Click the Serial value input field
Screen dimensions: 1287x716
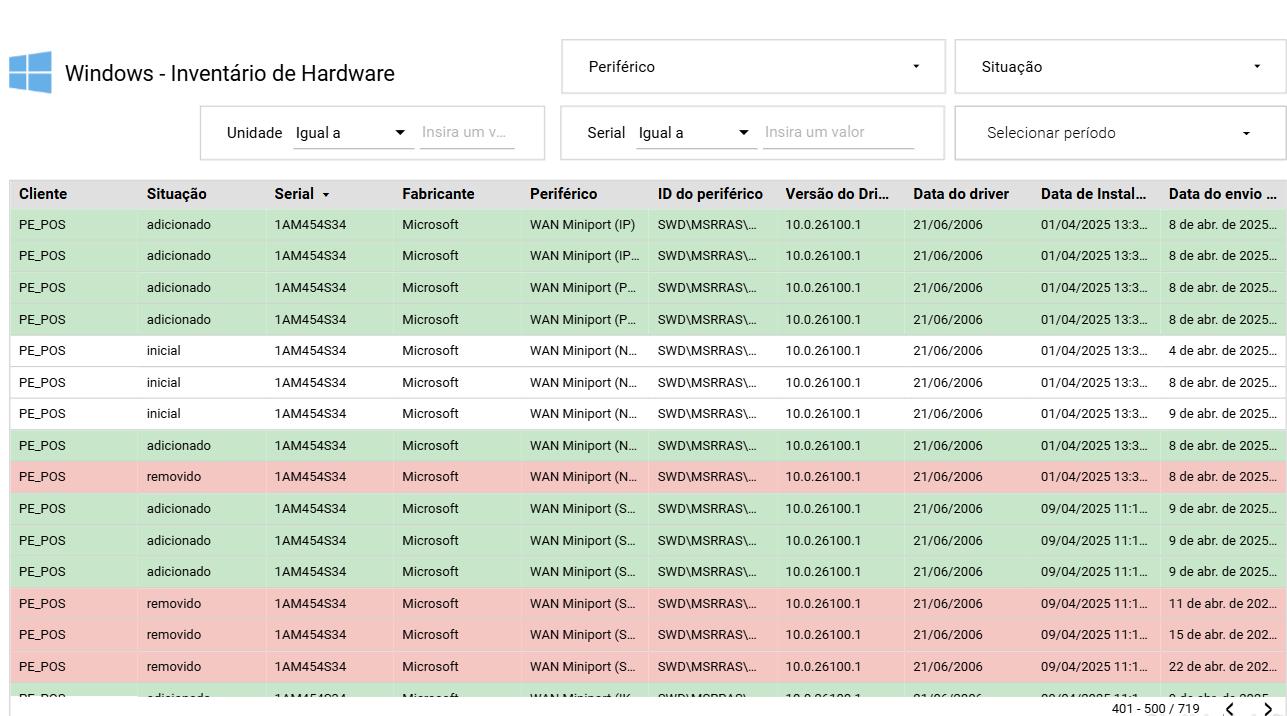838,132
